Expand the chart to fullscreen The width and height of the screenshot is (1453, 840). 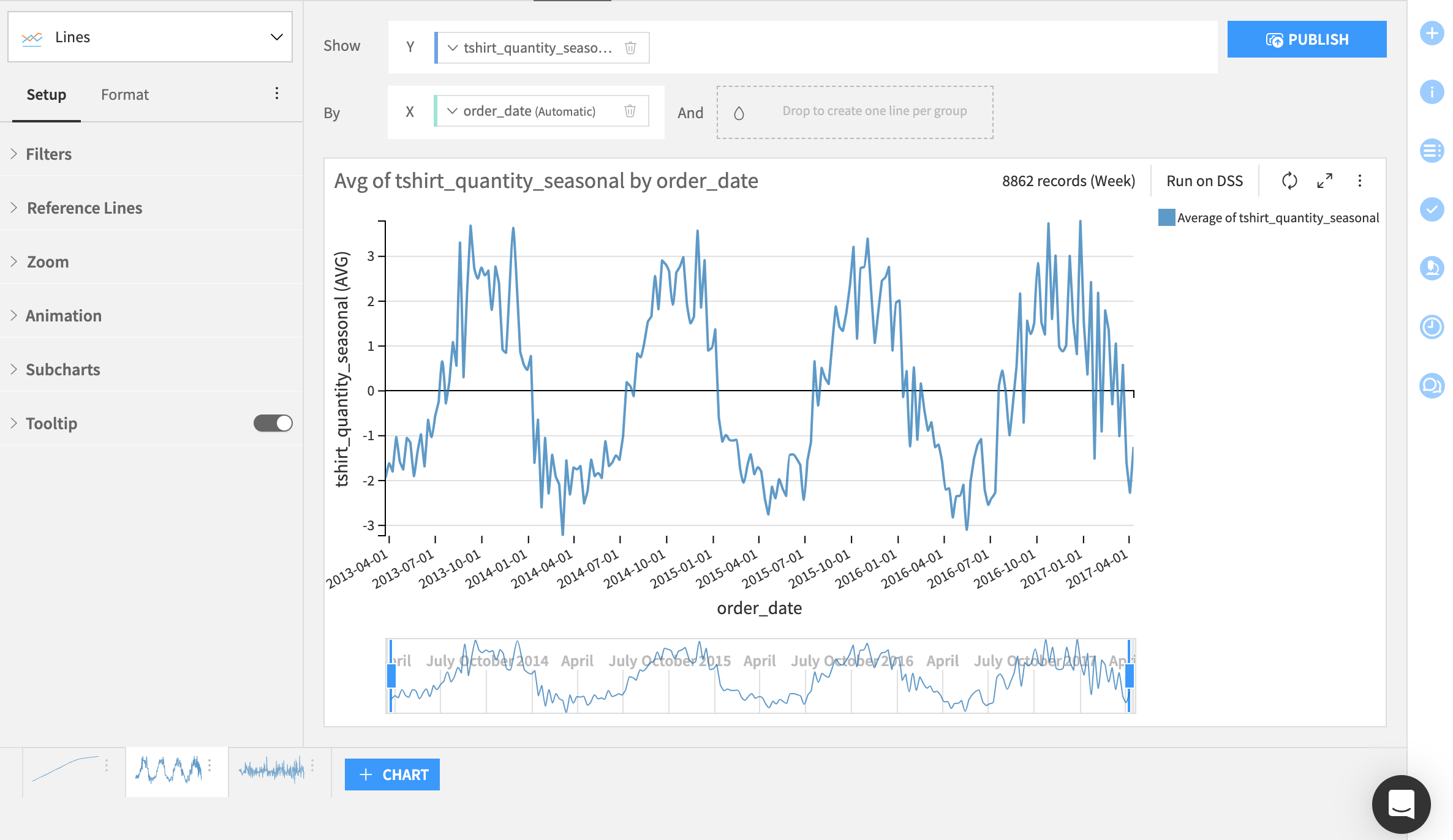click(1325, 181)
